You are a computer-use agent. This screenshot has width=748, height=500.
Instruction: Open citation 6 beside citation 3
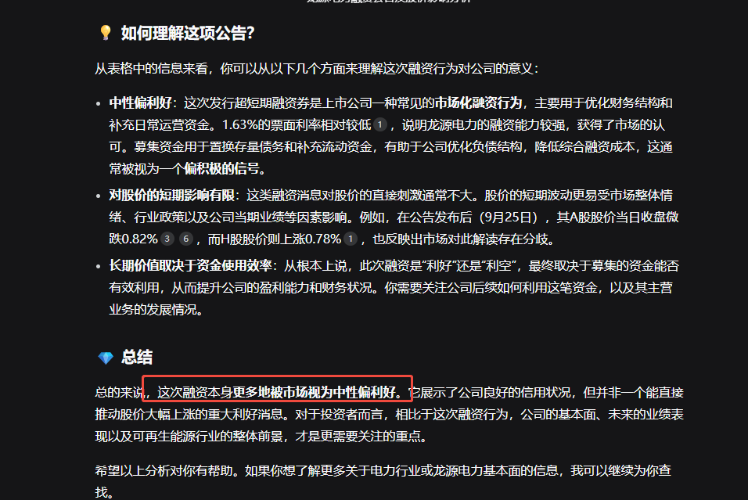[x=186, y=239]
